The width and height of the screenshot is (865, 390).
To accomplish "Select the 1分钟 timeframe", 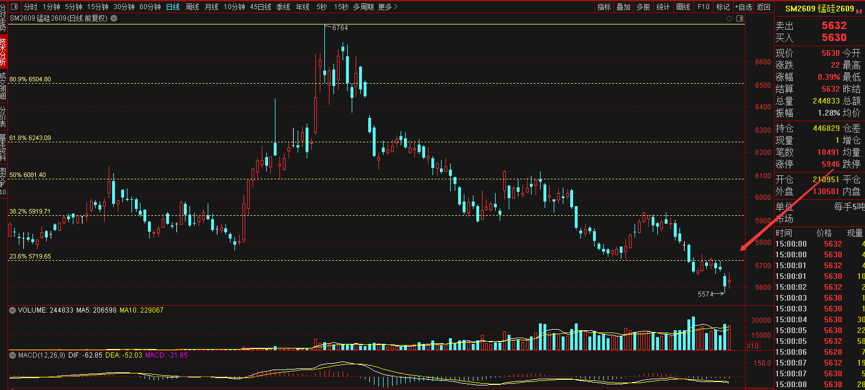I will coord(51,7).
